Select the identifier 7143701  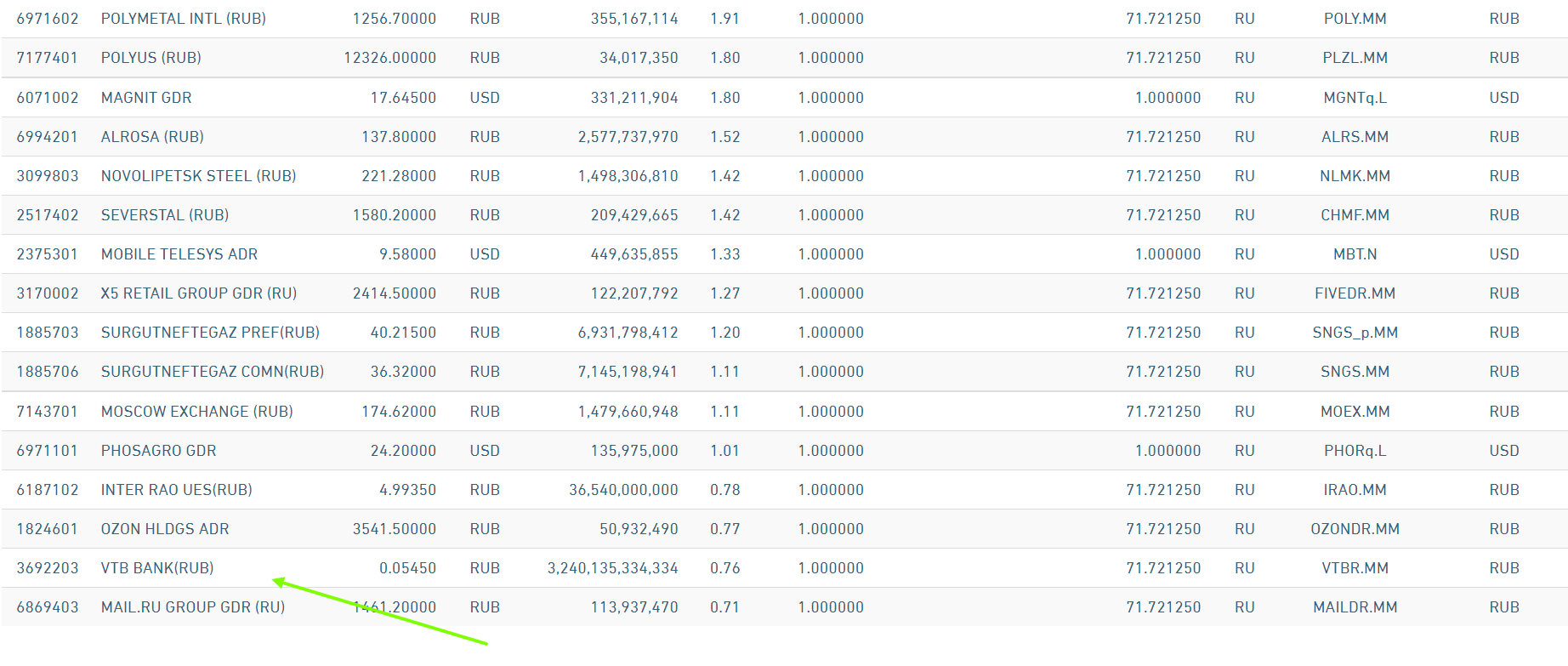point(48,412)
